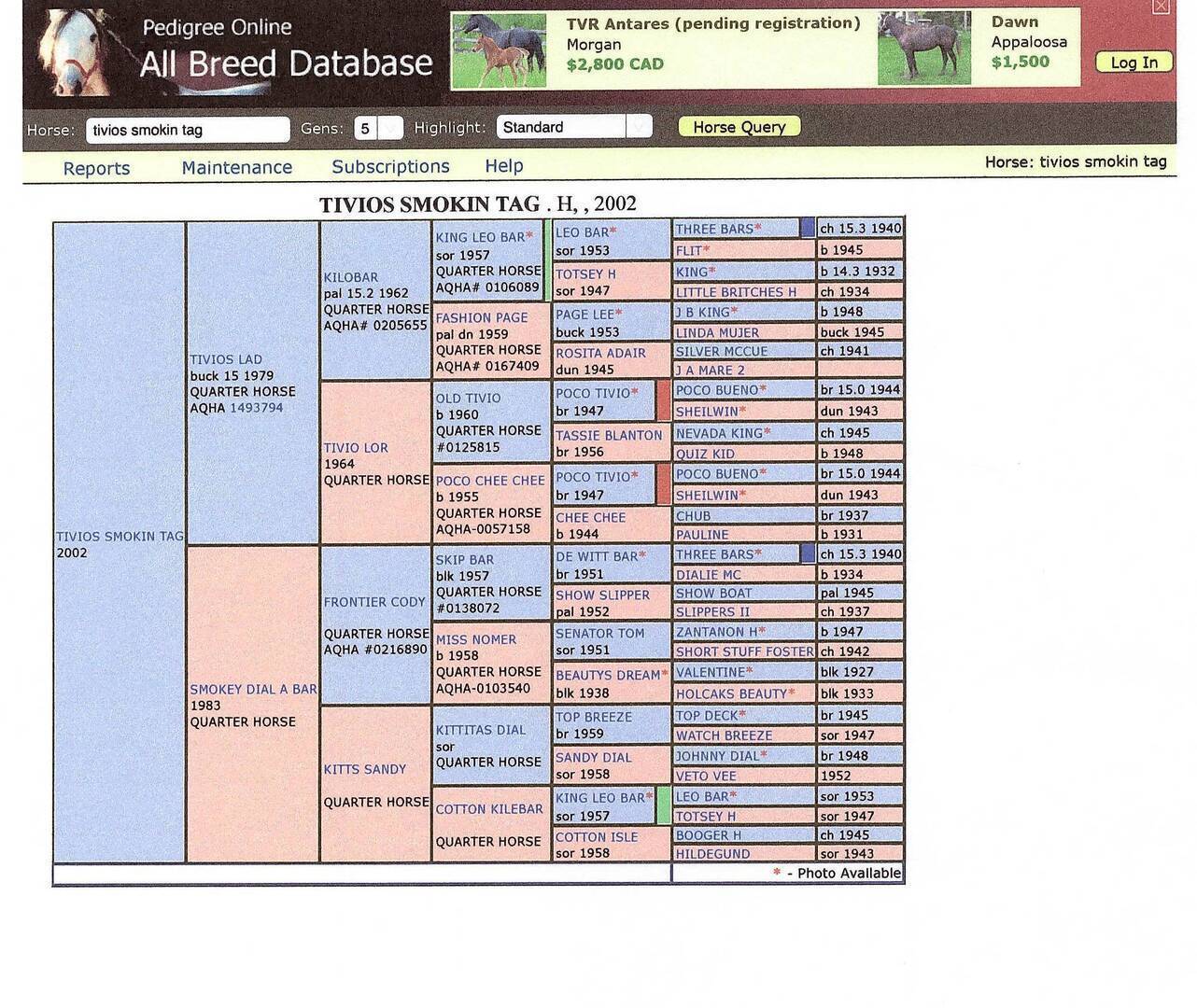1197x1008 pixels.
Task: Click the photo asterisk next to FLIT
Action: [x=707, y=249]
